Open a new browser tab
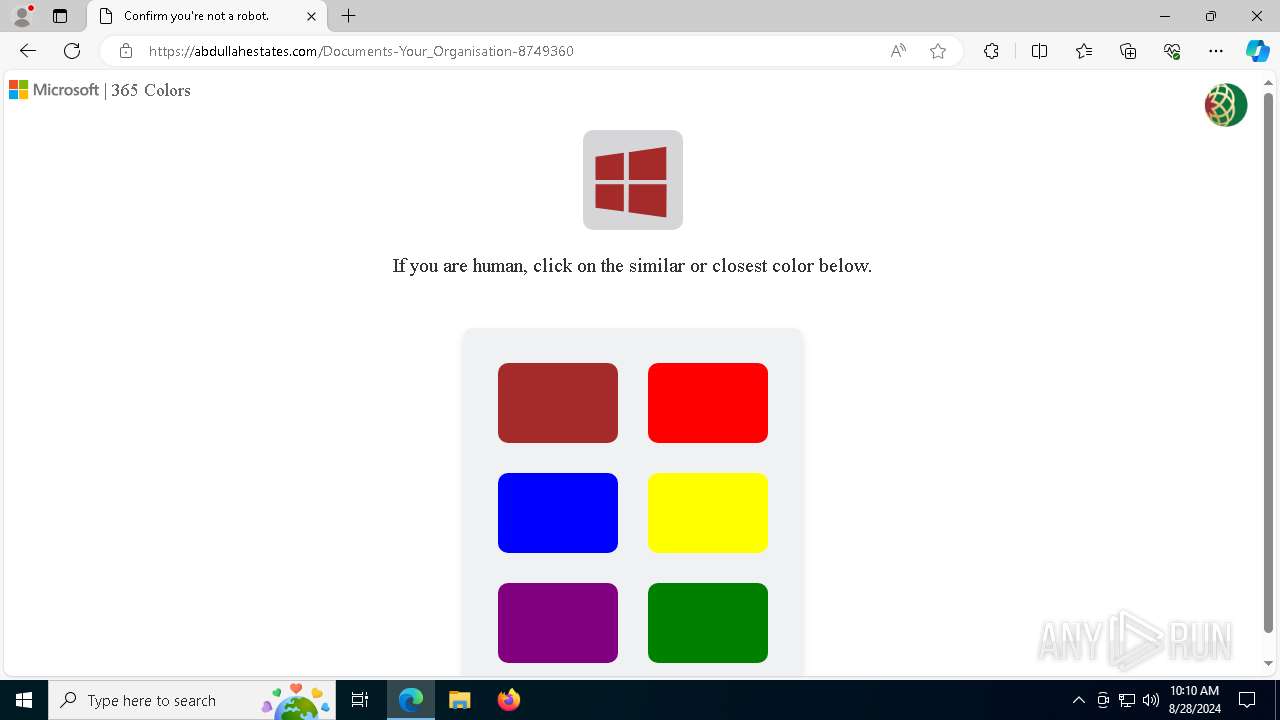 [x=348, y=16]
